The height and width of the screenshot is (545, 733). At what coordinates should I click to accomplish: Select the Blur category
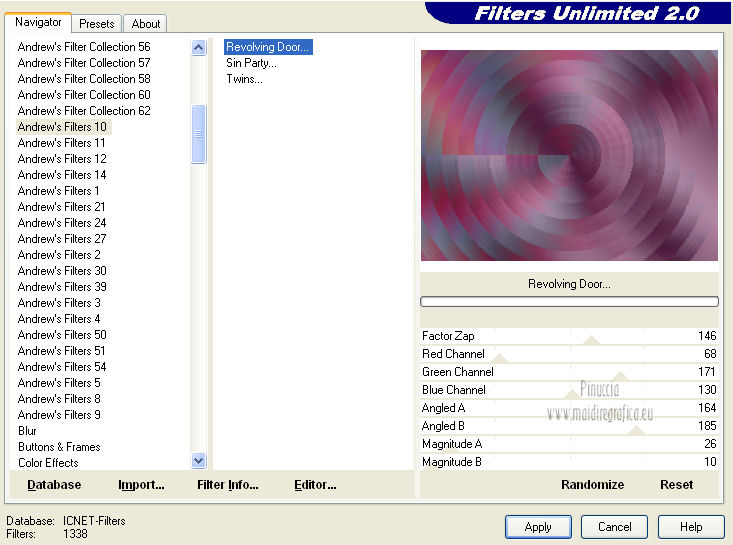pos(28,430)
